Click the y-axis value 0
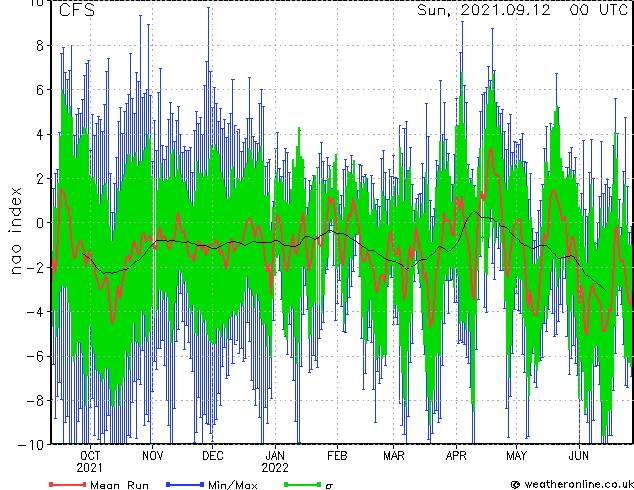This screenshot has height=490, width=634. (x=40, y=223)
